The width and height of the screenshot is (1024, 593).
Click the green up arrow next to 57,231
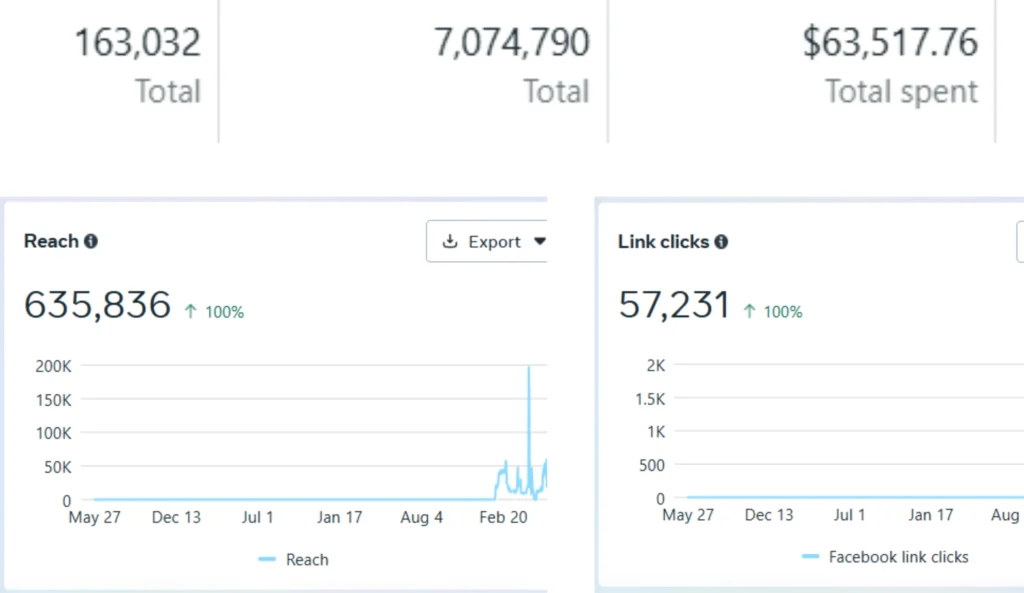click(749, 312)
